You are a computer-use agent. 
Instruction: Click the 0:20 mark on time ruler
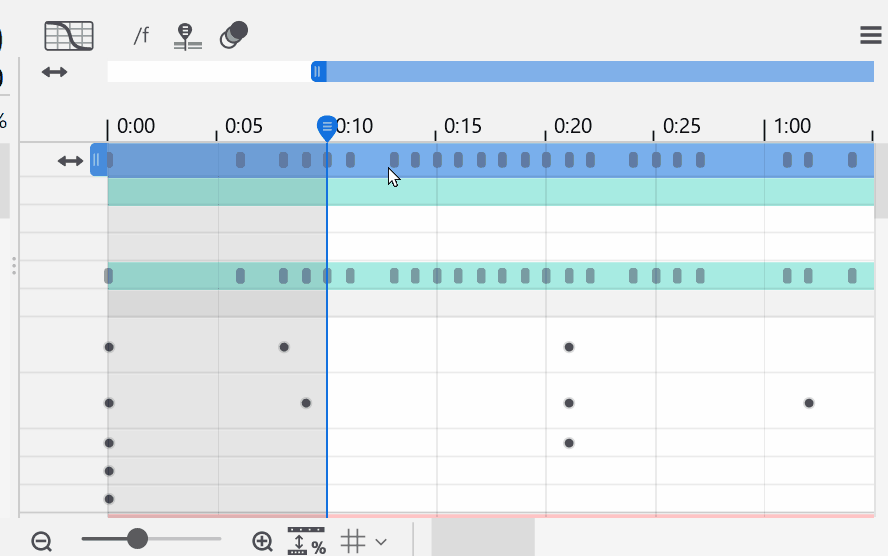coord(572,126)
